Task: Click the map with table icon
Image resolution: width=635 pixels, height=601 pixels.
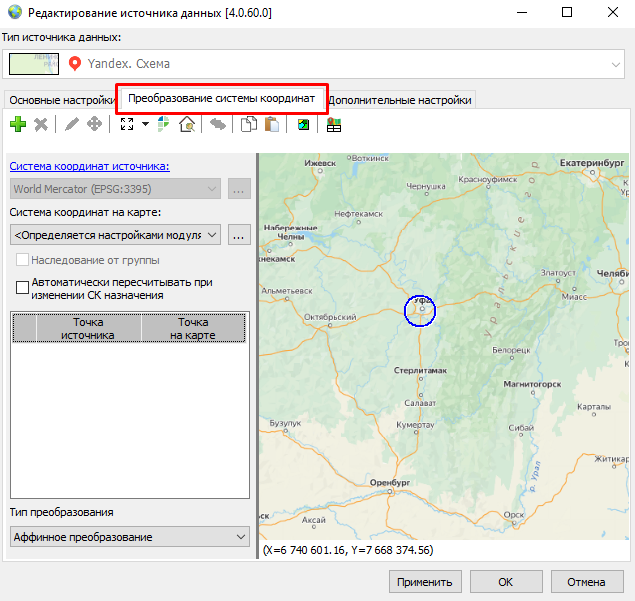Action: pyautogui.click(x=334, y=125)
